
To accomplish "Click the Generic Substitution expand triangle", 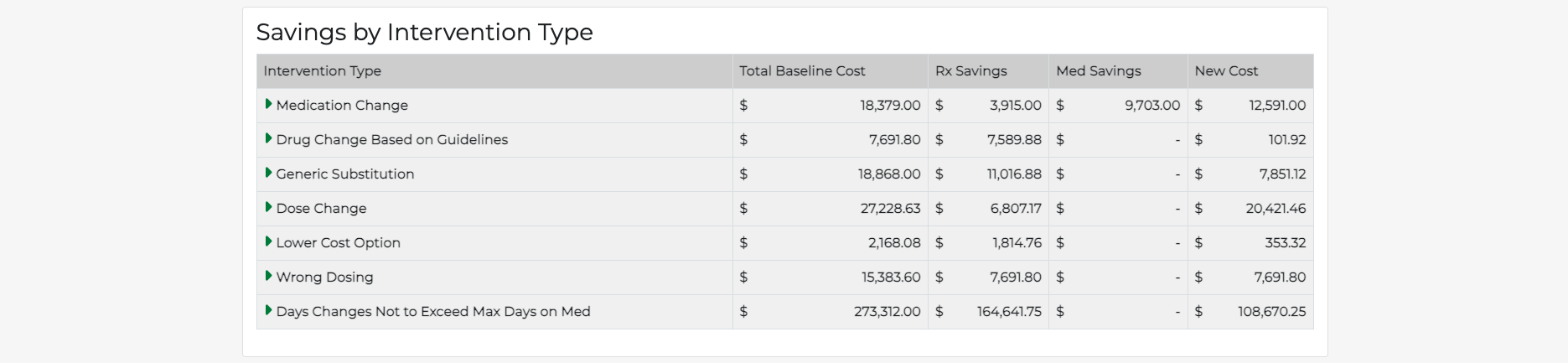I will (x=268, y=174).
